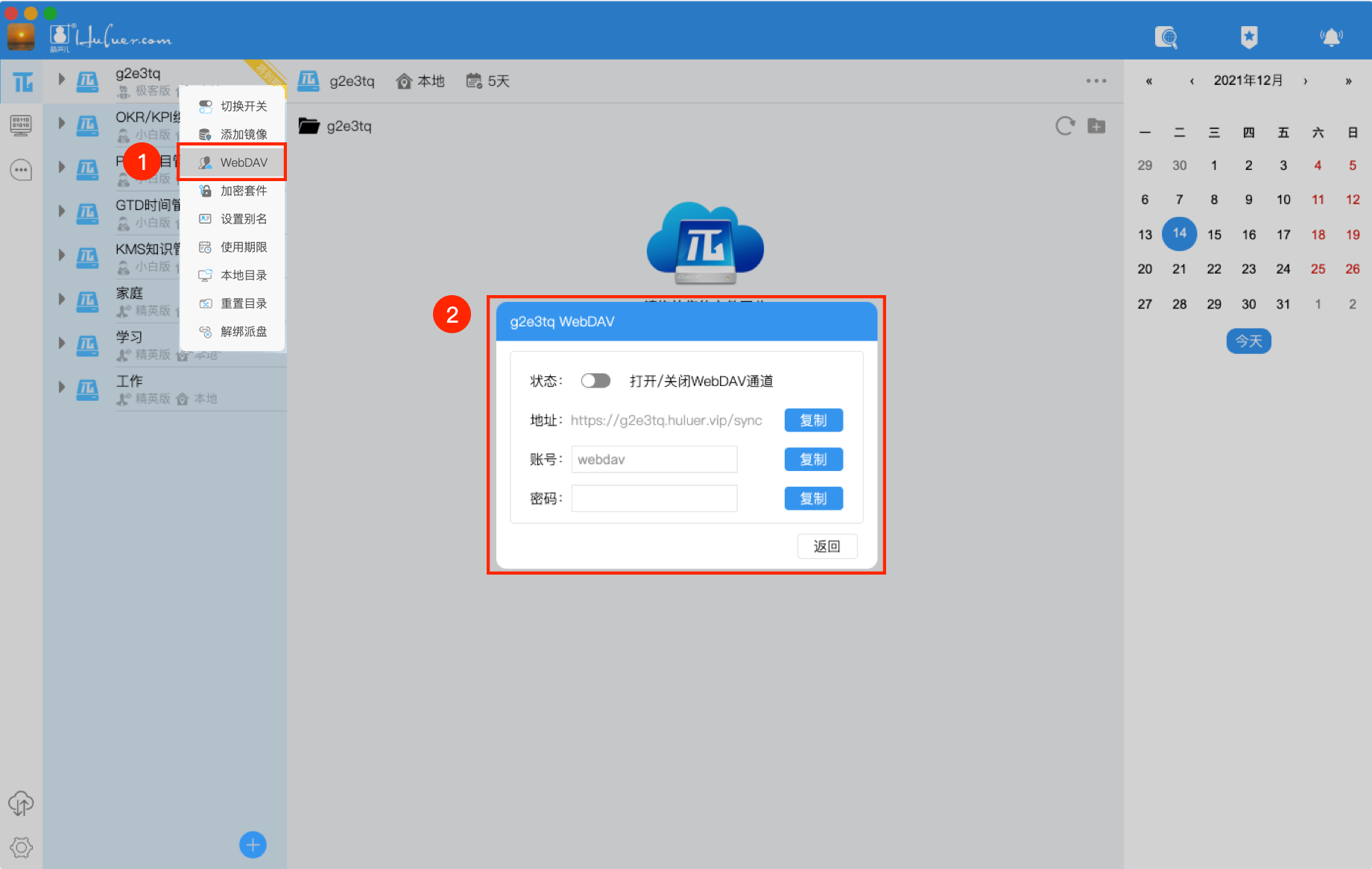Click the user avatar in the header
The image size is (1372, 869).
coord(21,37)
